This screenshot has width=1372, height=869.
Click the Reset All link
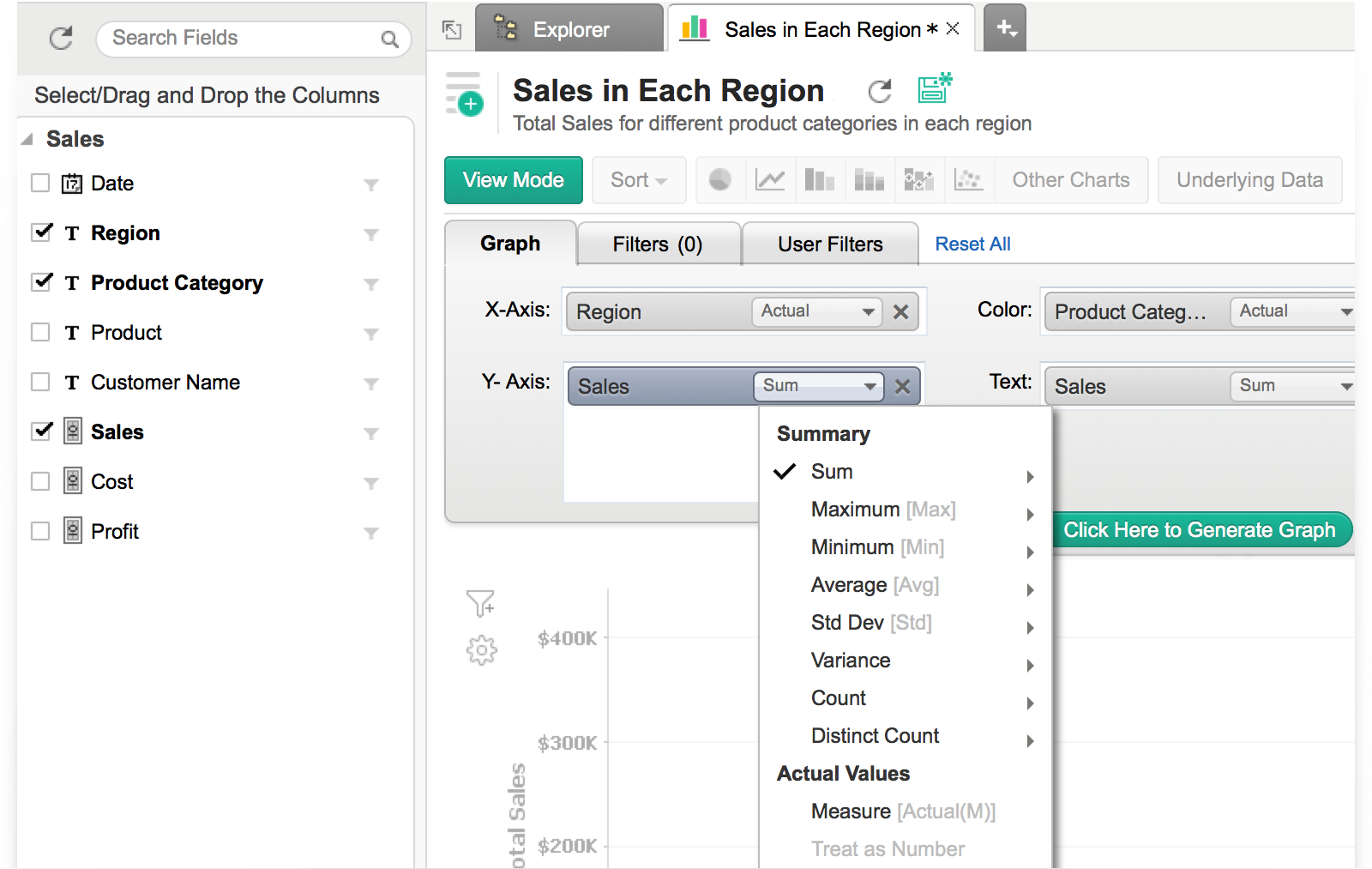coord(972,244)
